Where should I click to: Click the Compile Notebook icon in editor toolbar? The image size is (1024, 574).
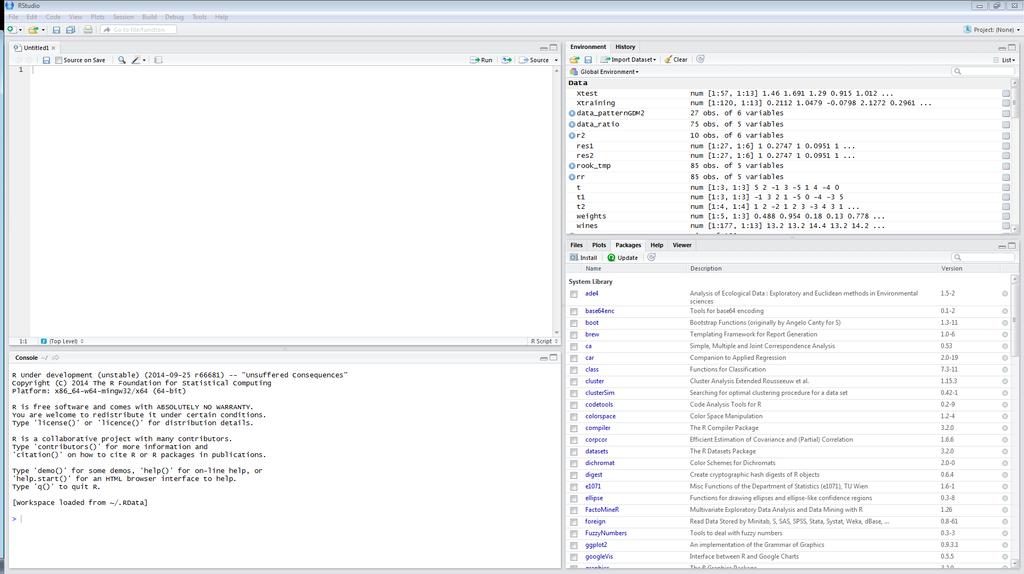(158, 60)
